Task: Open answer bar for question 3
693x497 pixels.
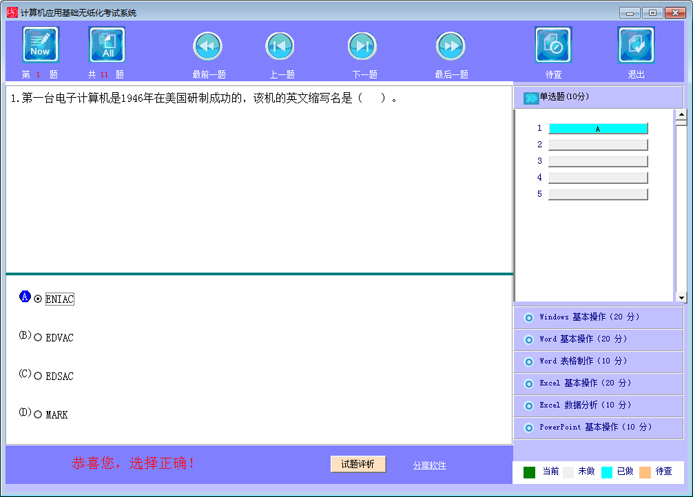Action: pos(598,161)
